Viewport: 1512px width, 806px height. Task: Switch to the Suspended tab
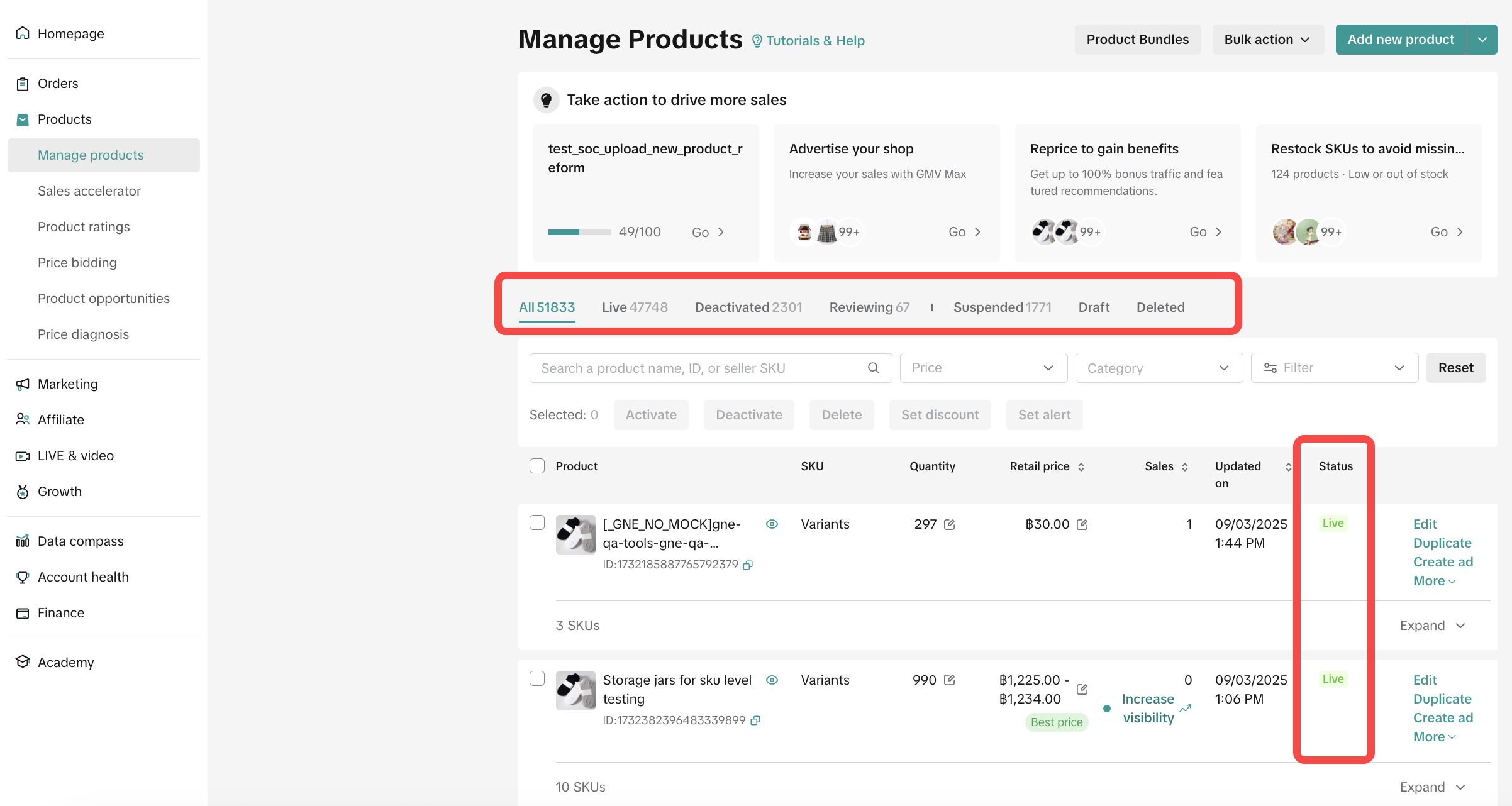pos(1002,307)
